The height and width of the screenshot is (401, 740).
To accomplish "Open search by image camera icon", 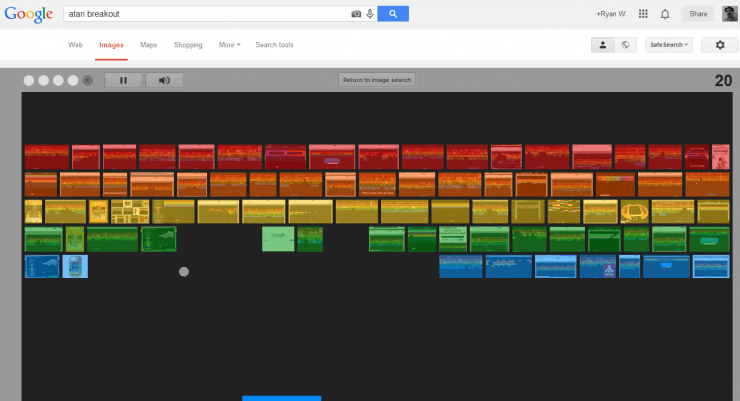I will pyautogui.click(x=356, y=14).
